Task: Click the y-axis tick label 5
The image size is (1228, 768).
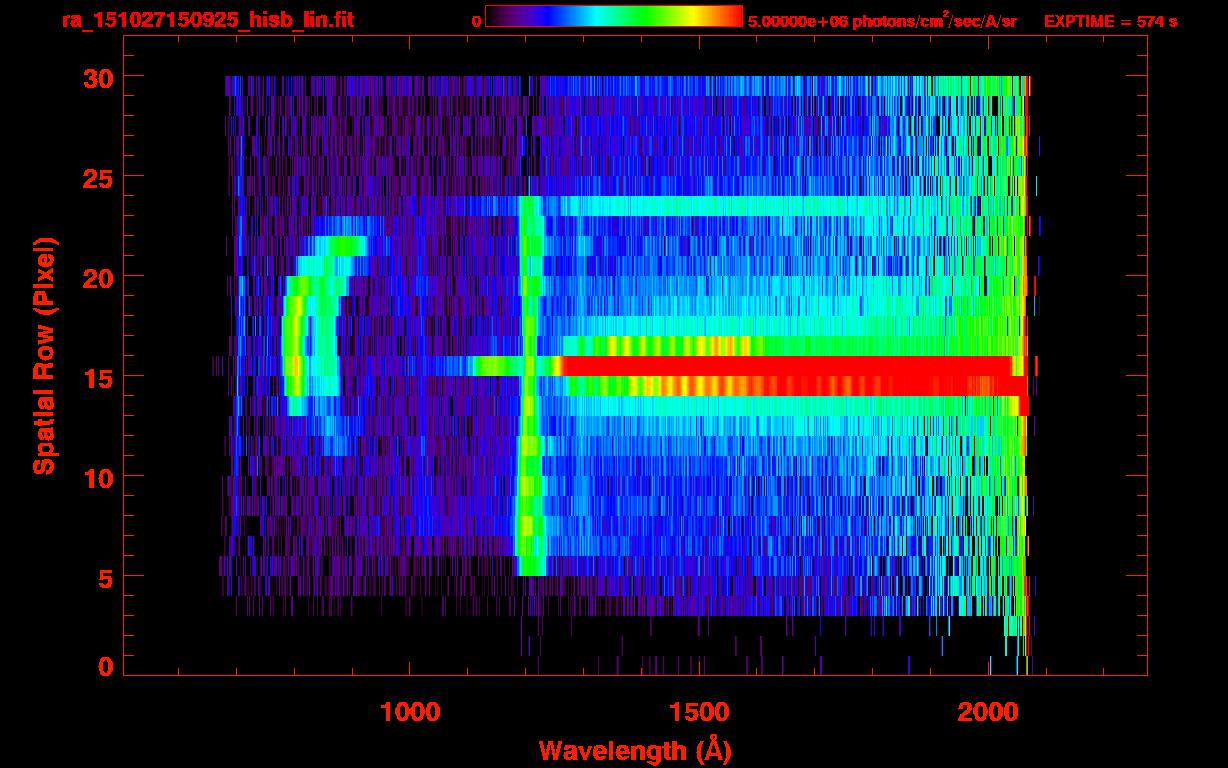Action: [104, 577]
